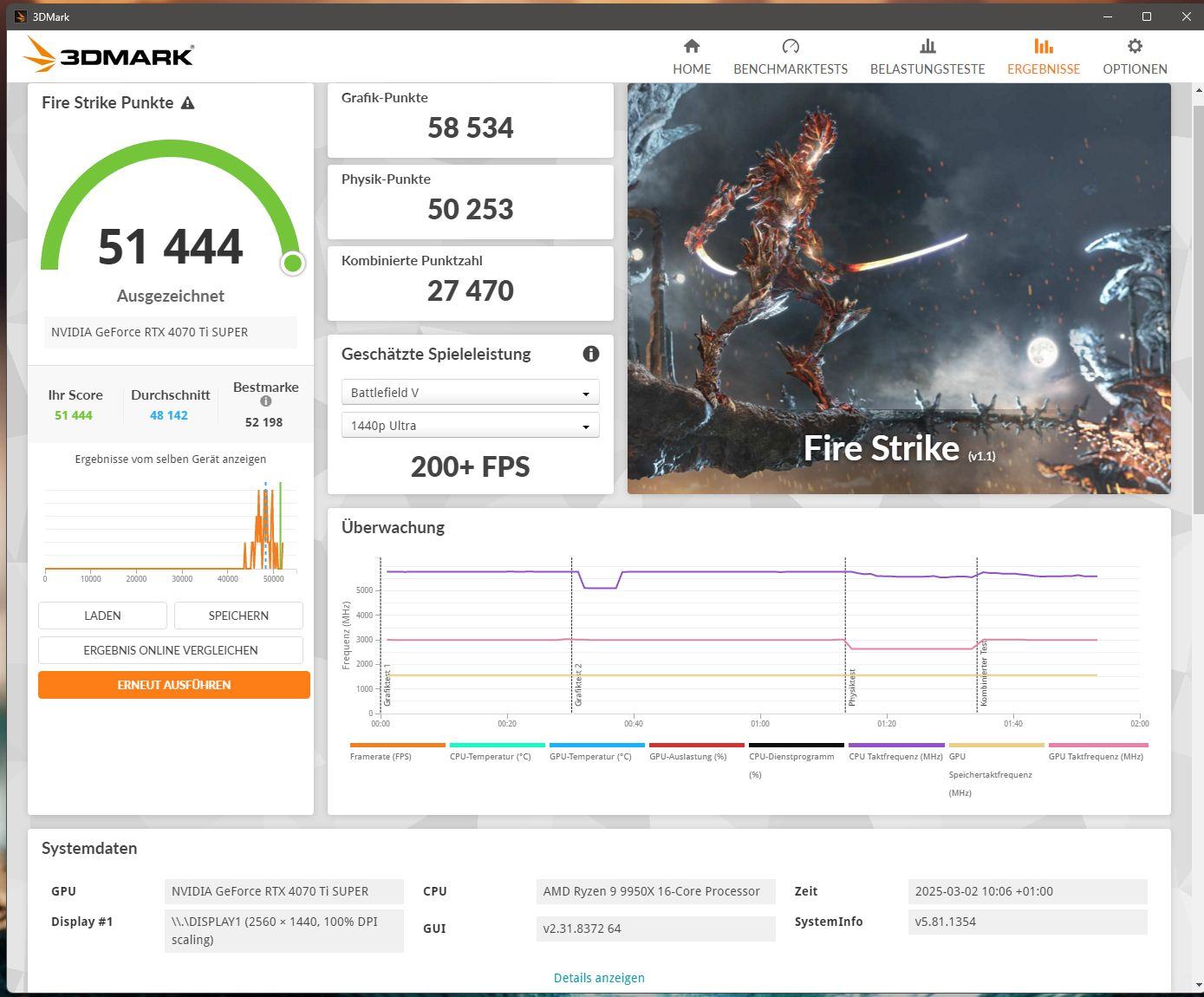Click the Belastungsteste bar chart icon
This screenshot has width=1204, height=997.
(927, 46)
